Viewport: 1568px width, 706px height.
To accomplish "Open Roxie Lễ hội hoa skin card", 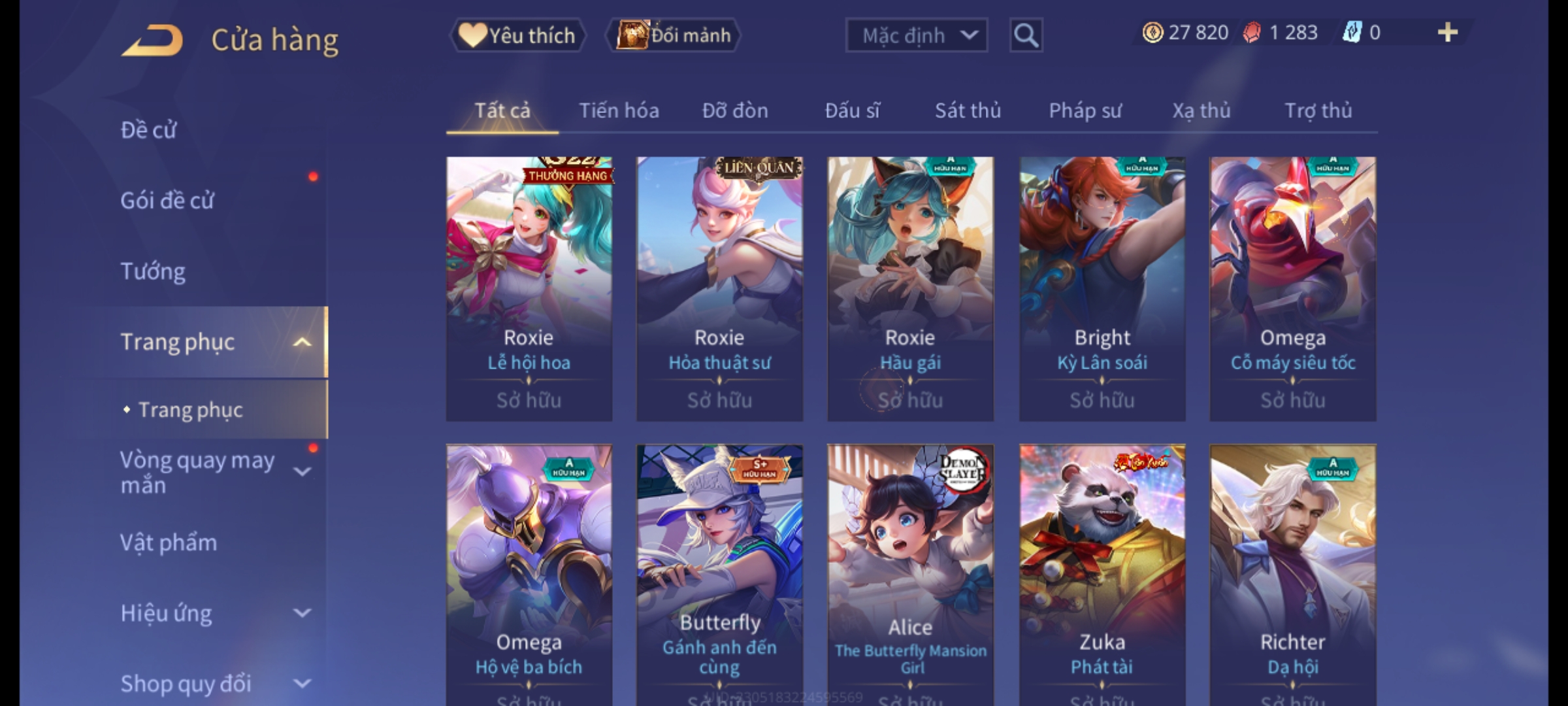I will pos(529,288).
